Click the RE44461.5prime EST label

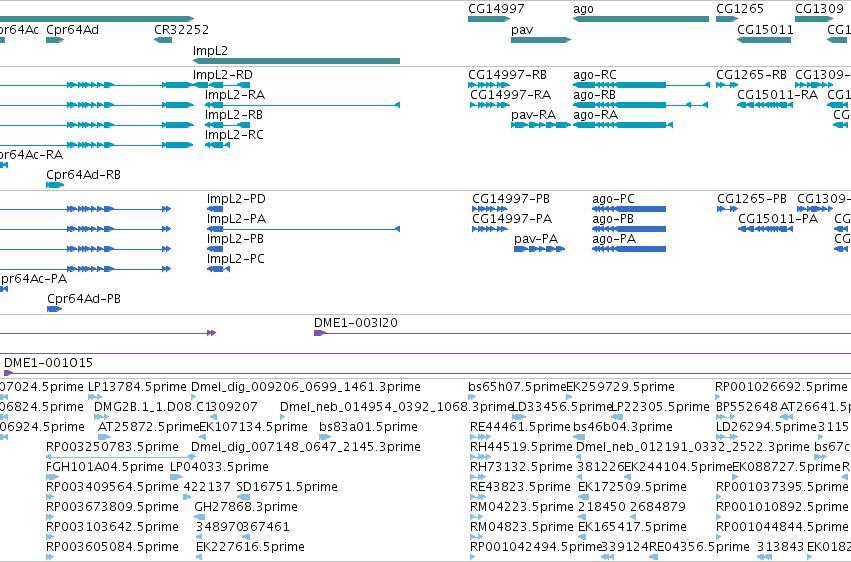coord(520,427)
